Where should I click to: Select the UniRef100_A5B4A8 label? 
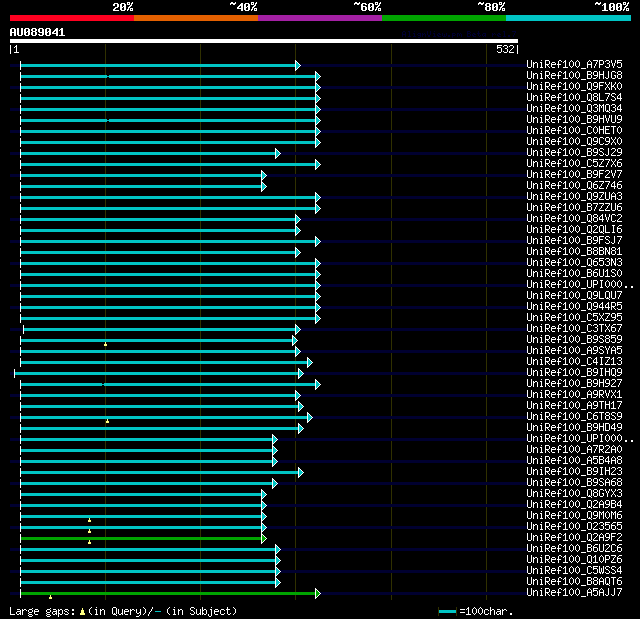(x=574, y=461)
